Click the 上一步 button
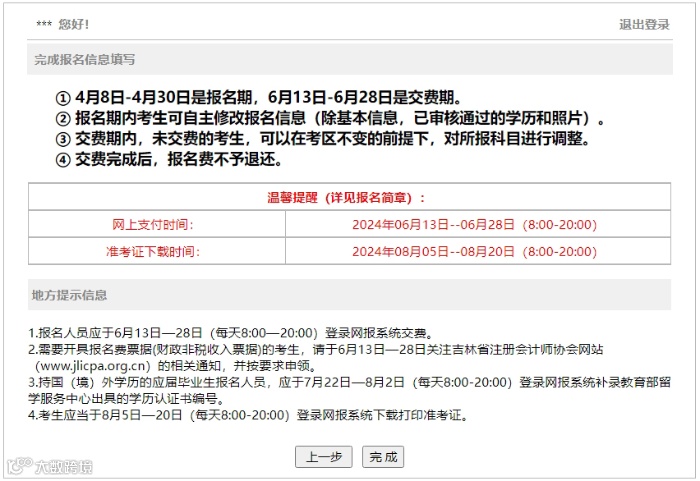This screenshot has width=700, height=481. pyautogui.click(x=324, y=456)
